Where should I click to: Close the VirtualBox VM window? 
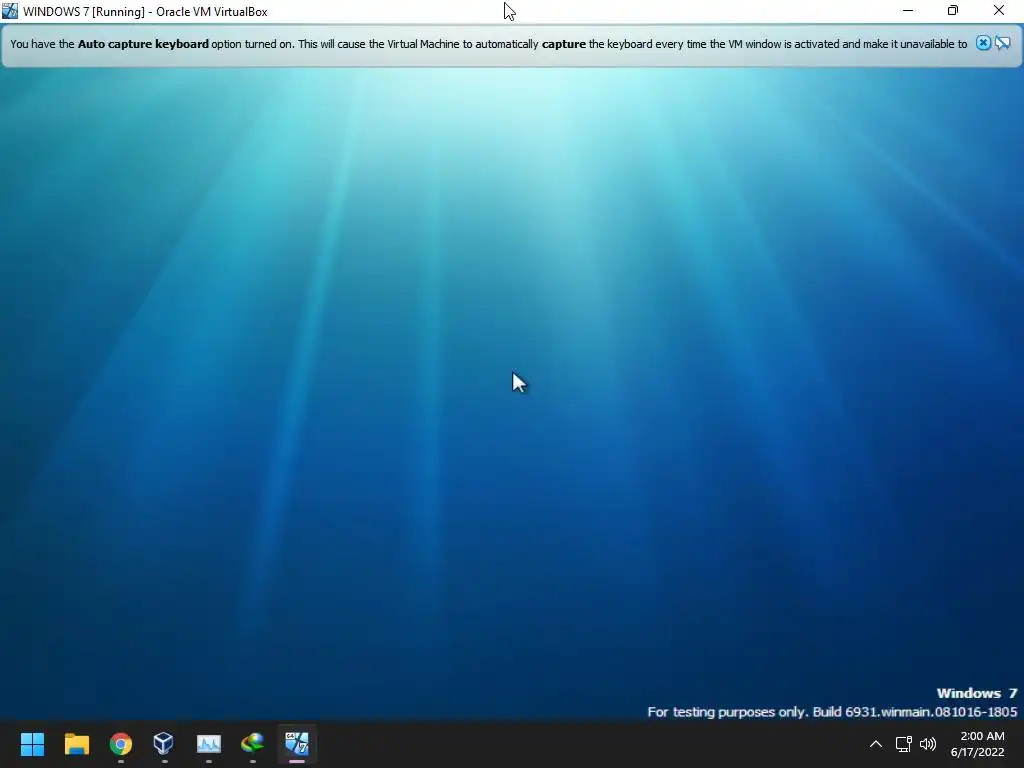point(999,10)
